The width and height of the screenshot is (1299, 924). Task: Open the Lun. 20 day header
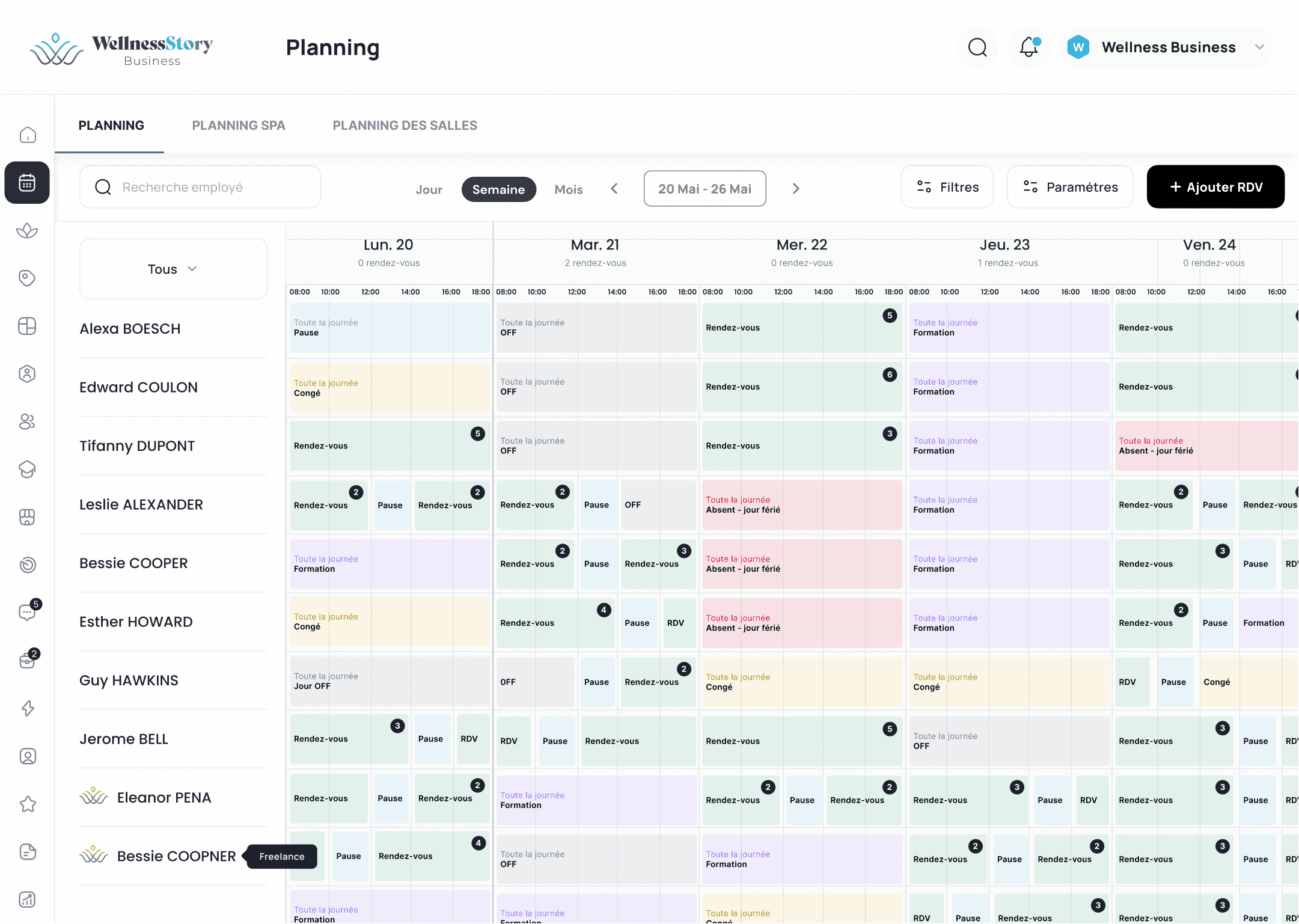pos(388,252)
